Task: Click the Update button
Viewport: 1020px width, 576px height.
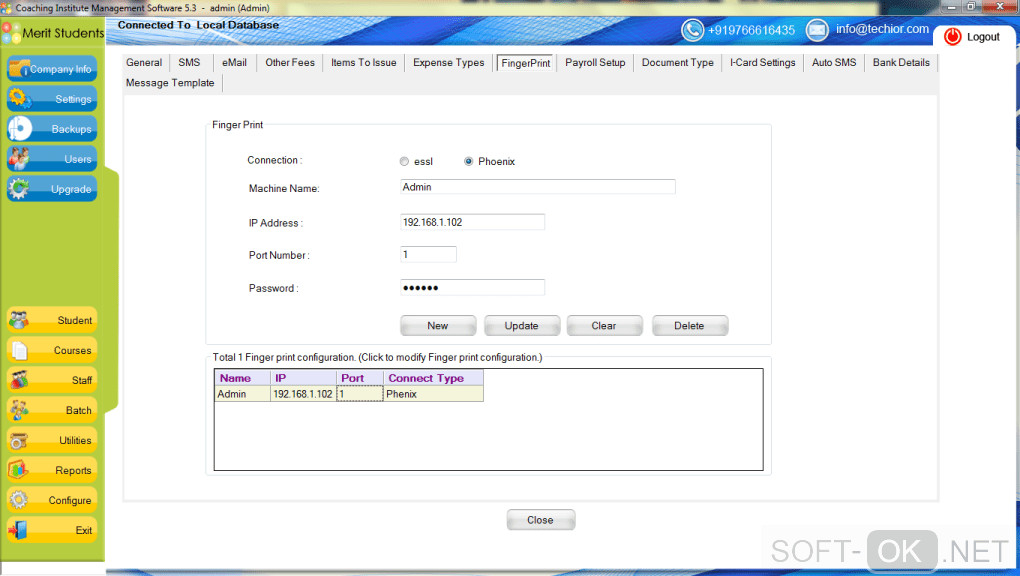Action: [x=522, y=325]
